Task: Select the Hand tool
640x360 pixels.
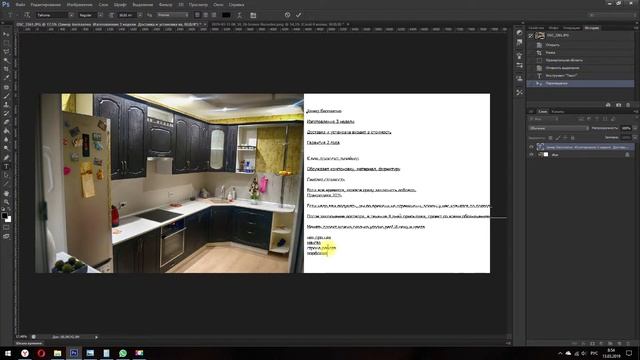Action: [x=6, y=193]
